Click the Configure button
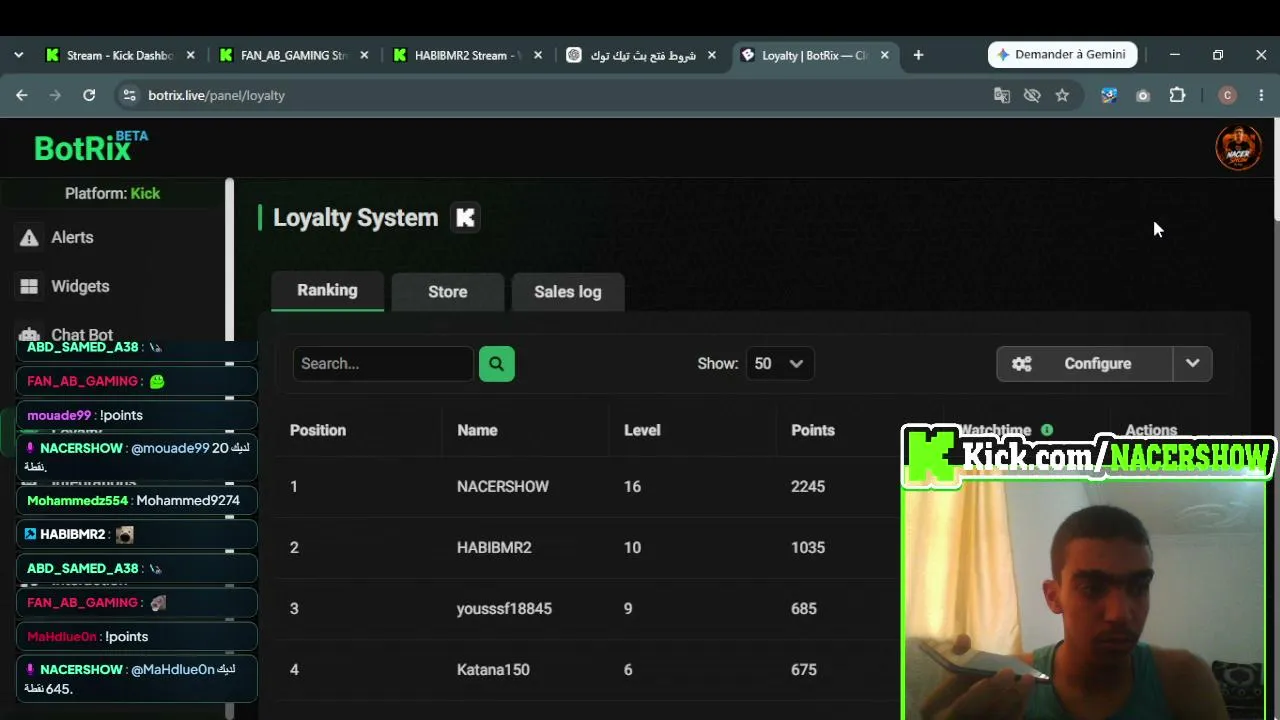This screenshot has height=720, width=1280. pos(1085,364)
